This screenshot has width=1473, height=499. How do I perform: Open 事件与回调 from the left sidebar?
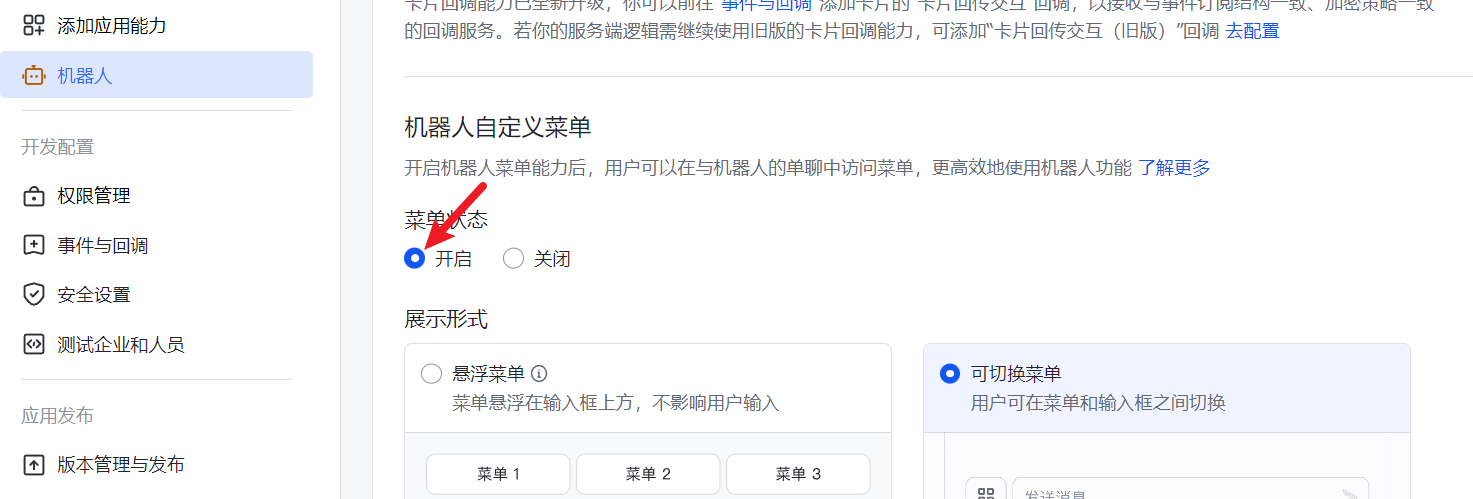[102, 245]
